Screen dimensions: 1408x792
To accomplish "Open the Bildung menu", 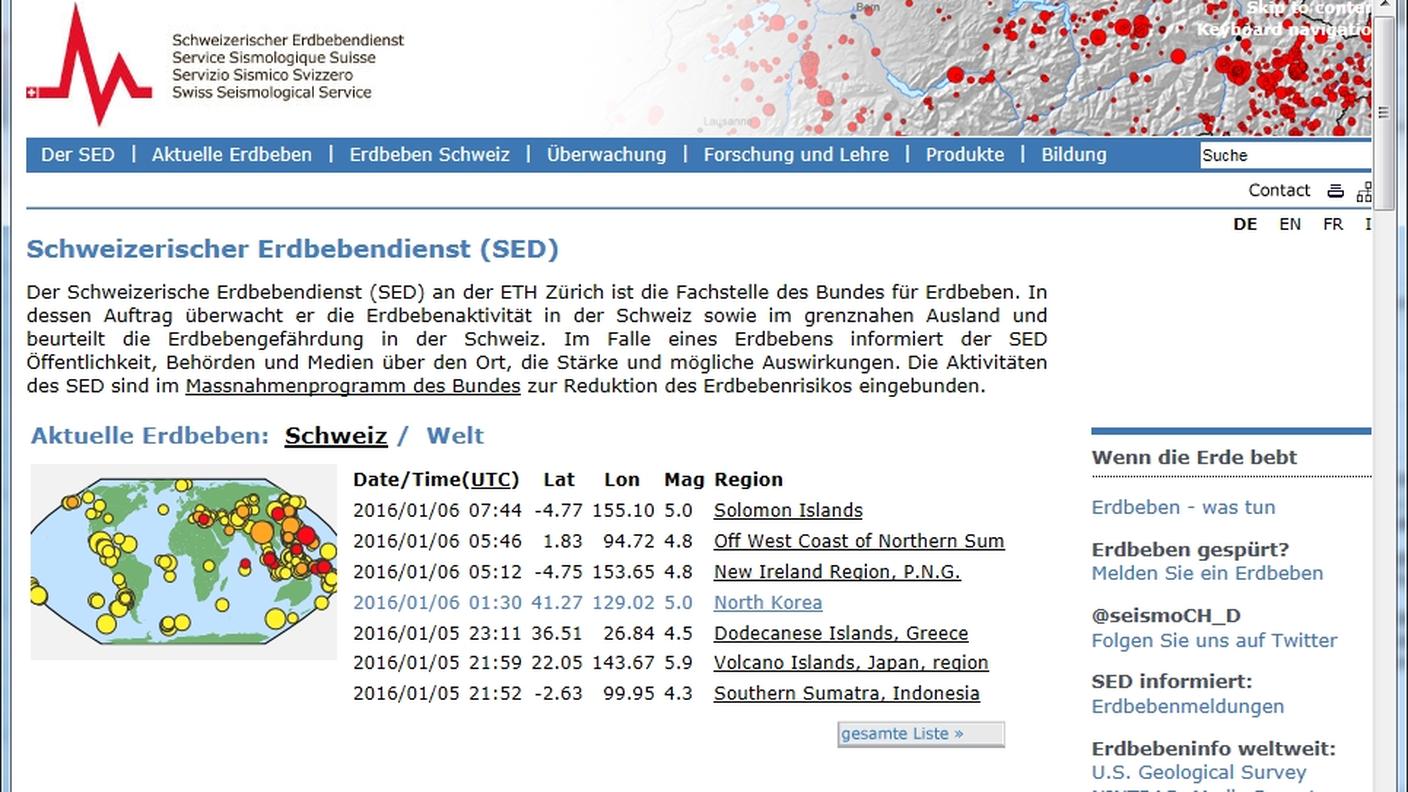I will point(1074,155).
